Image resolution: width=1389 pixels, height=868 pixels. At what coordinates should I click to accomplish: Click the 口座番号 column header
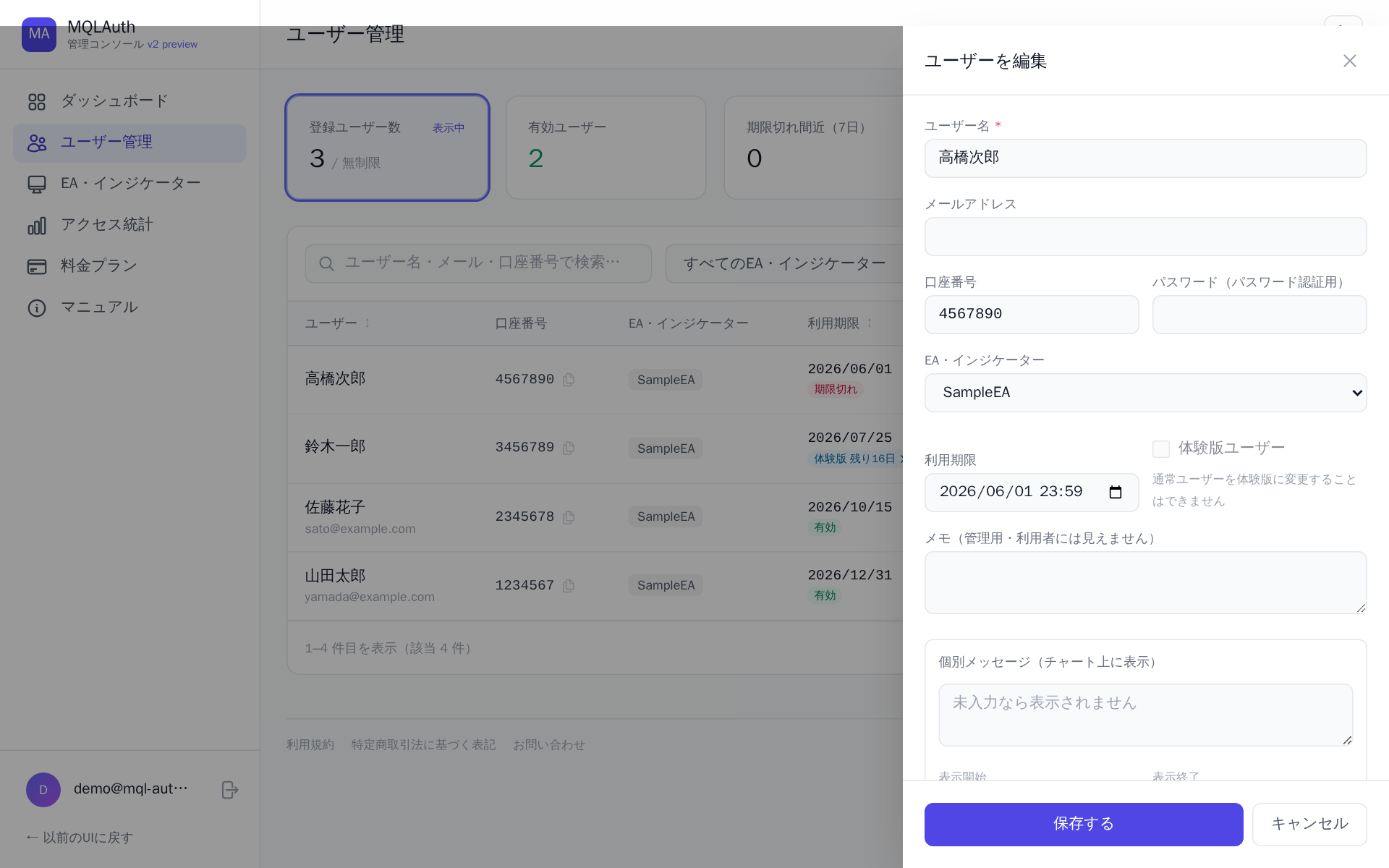coord(521,323)
